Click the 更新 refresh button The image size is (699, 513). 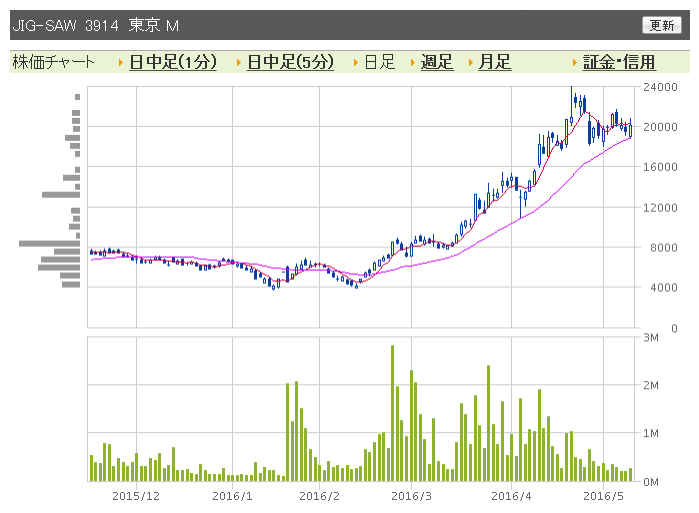[x=662, y=25]
